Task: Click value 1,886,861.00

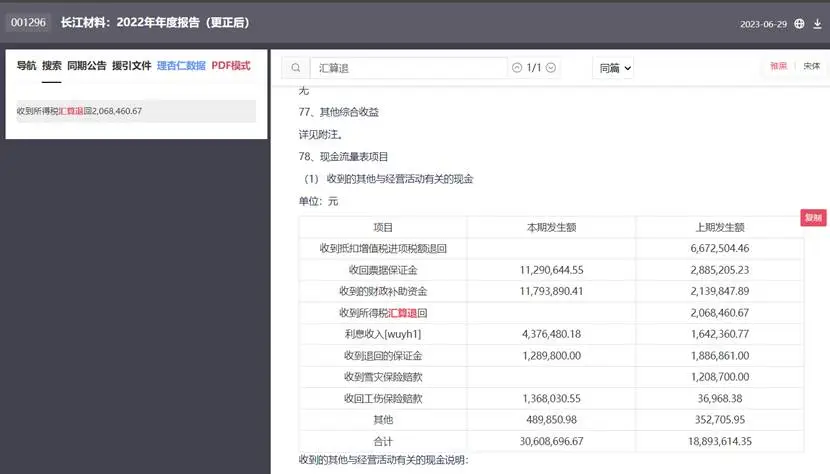Action: [719, 356]
